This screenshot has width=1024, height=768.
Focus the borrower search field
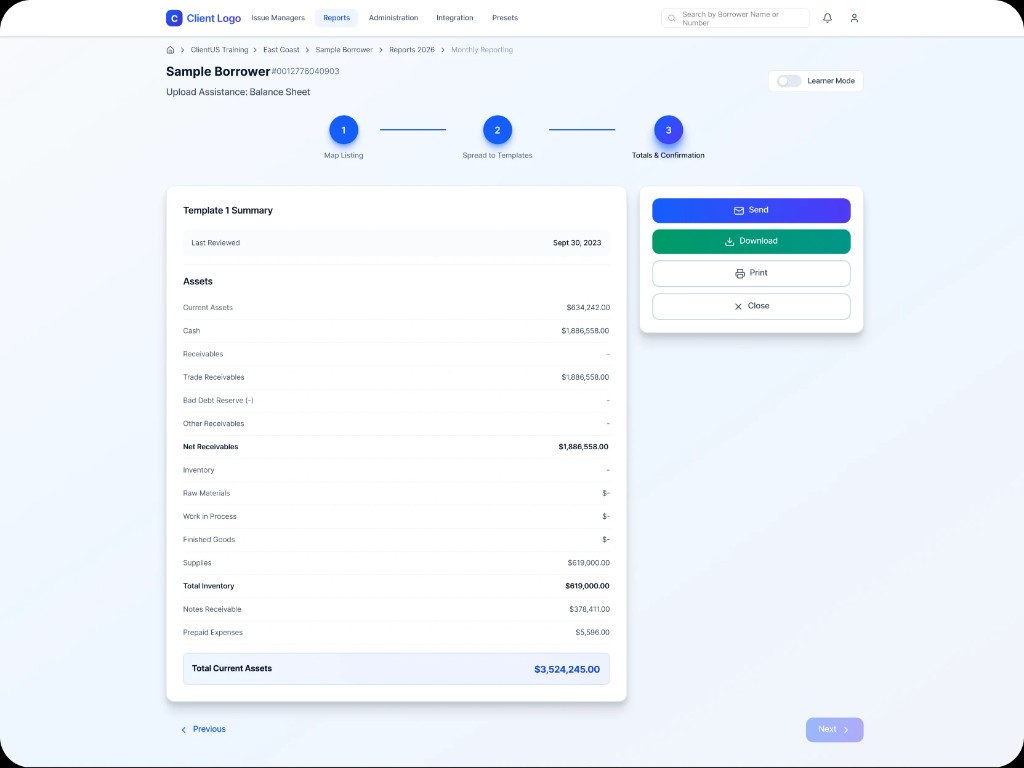point(735,18)
